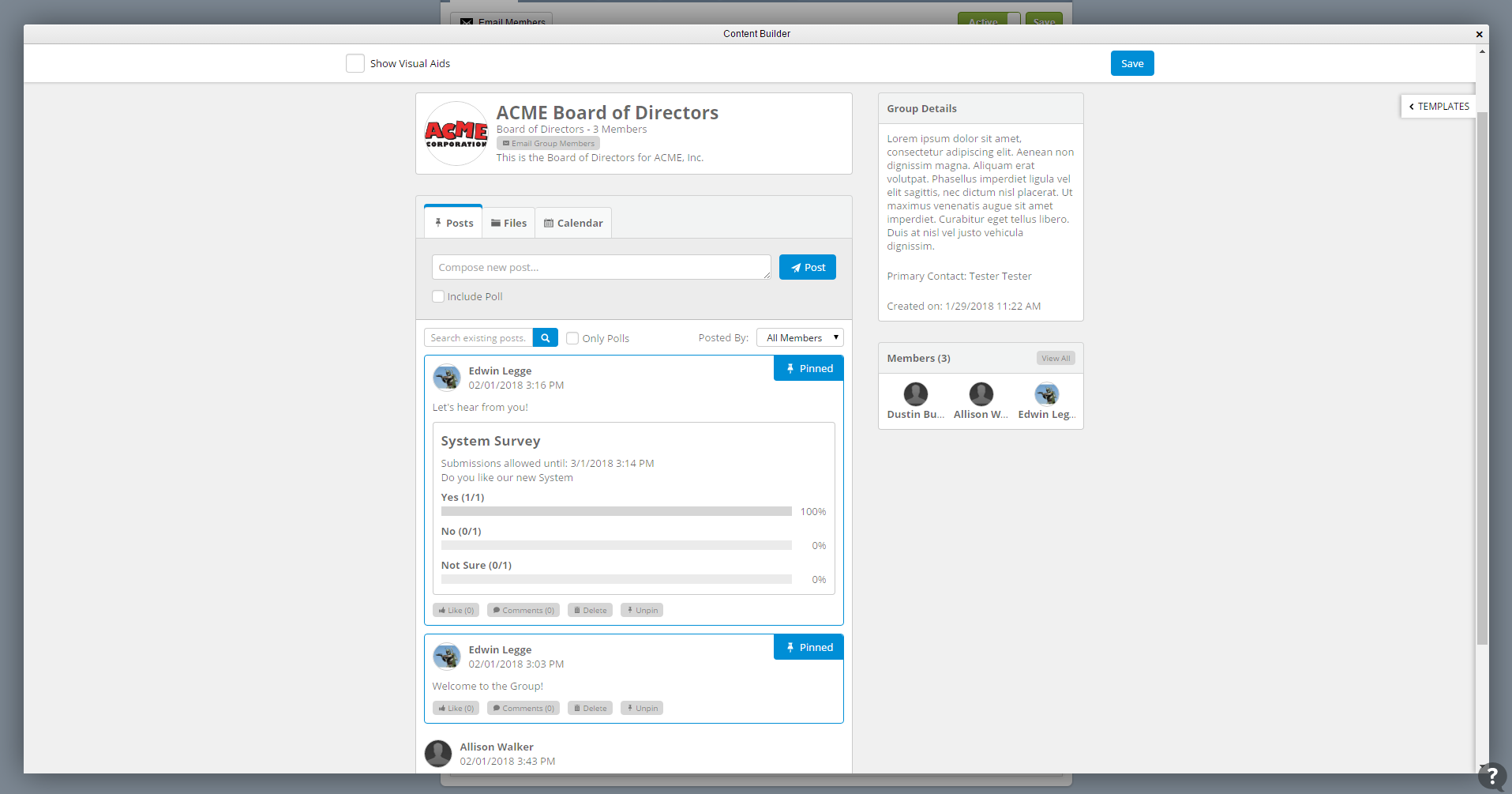The image size is (1512, 794).
Task: Click the blue Post button
Action: pos(808,267)
